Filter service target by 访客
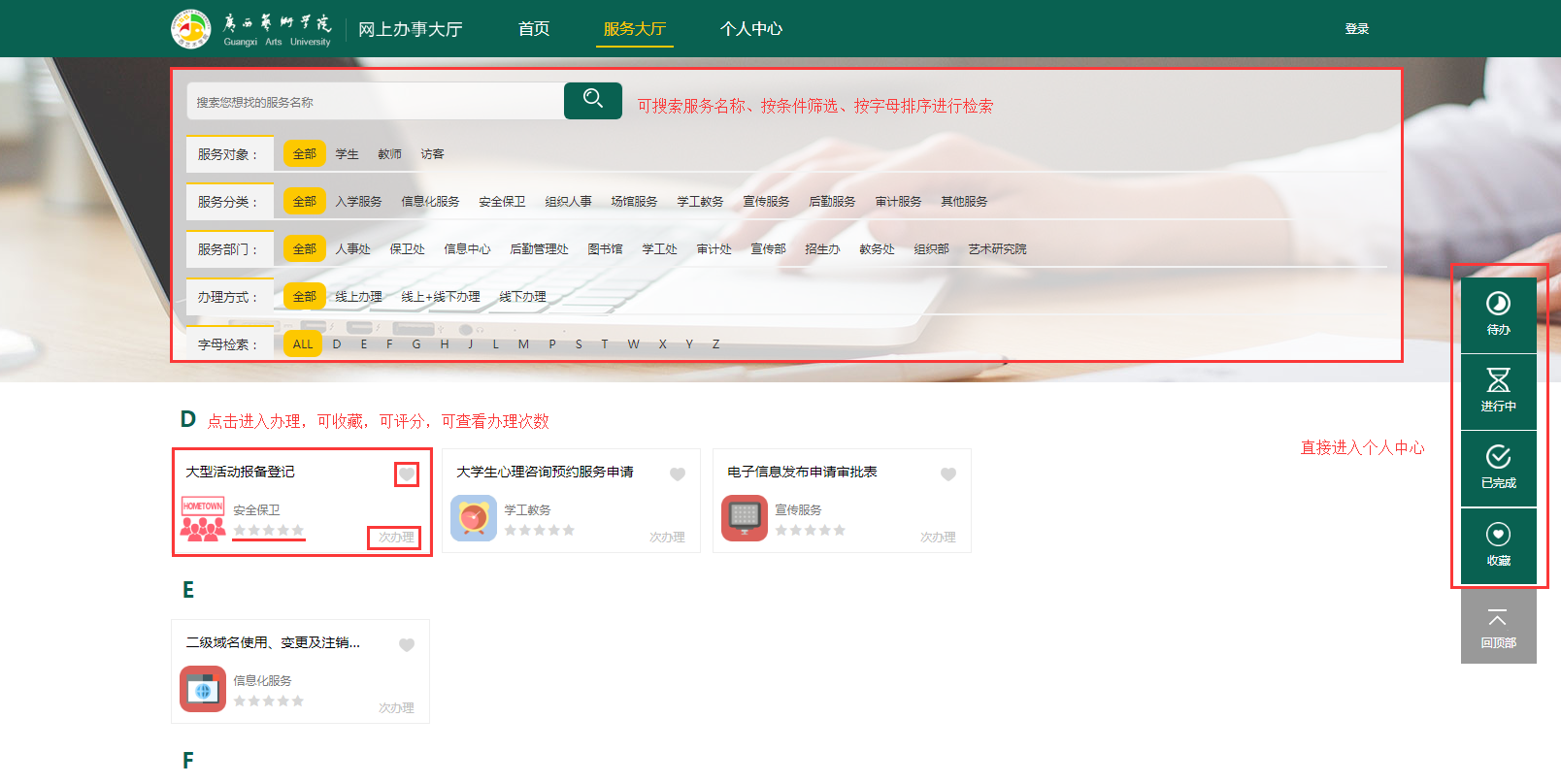The image size is (1561, 784). (x=433, y=153)
